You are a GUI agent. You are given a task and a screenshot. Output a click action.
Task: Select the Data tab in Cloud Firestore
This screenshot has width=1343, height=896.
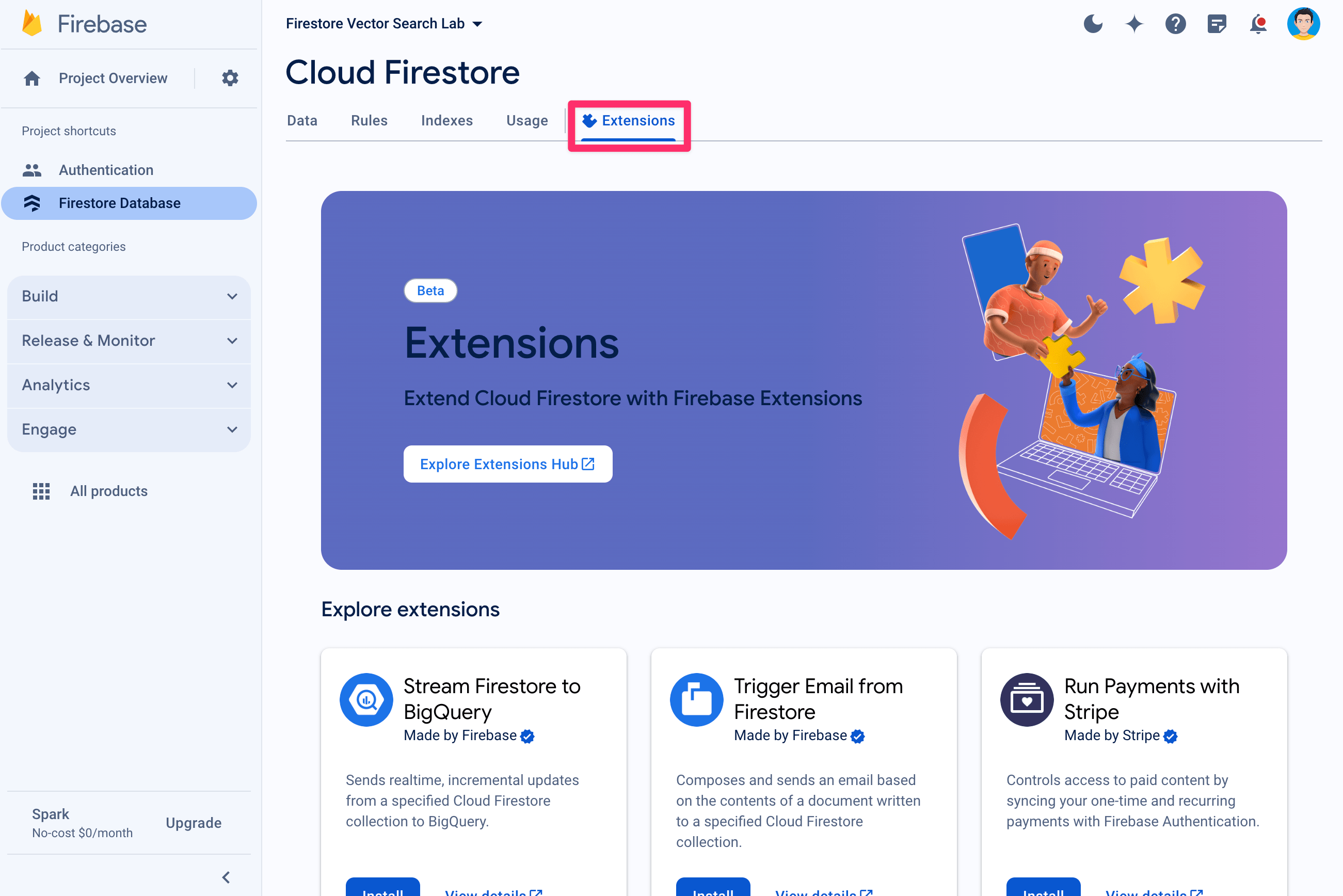pyautogui.click(x=301, y=120)
